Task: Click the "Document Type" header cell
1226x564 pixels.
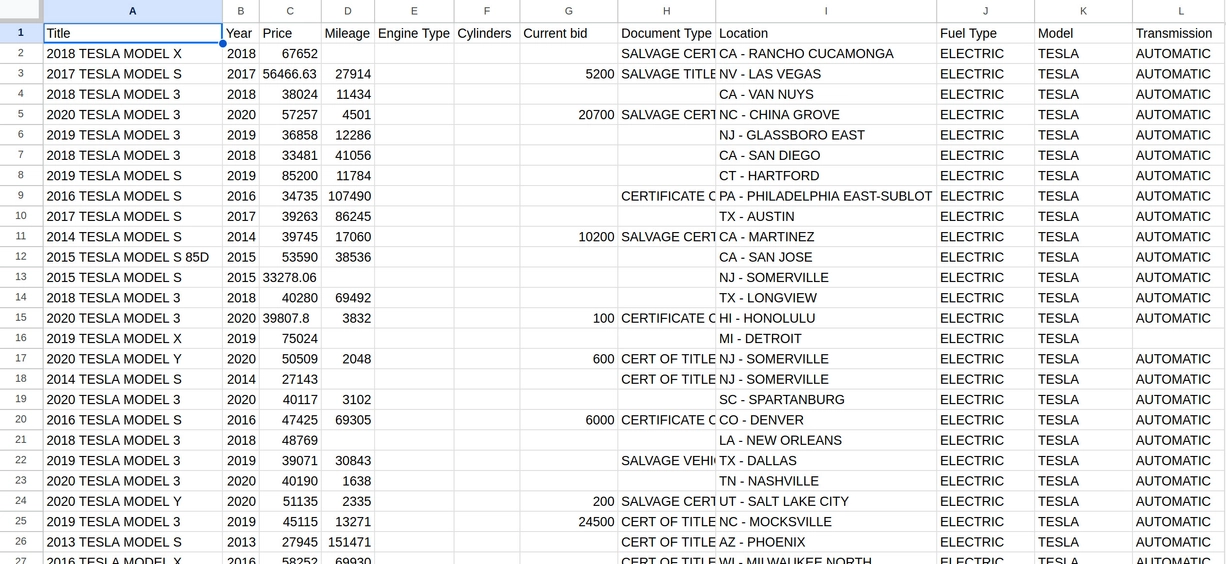Action: (x=667, y=33)
